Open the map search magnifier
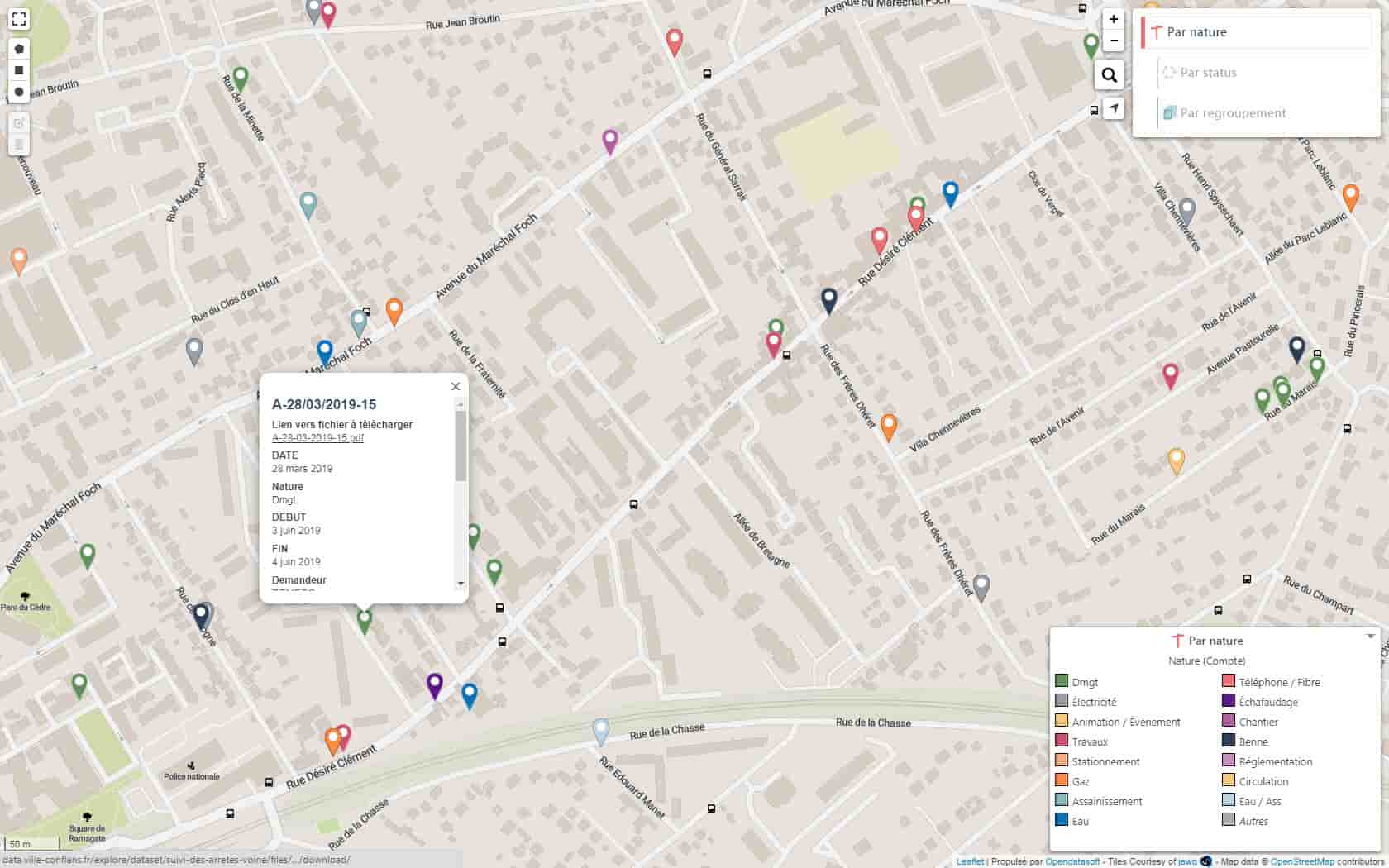This screenshot has width=1389, height=868. (x=1110, y=75)
